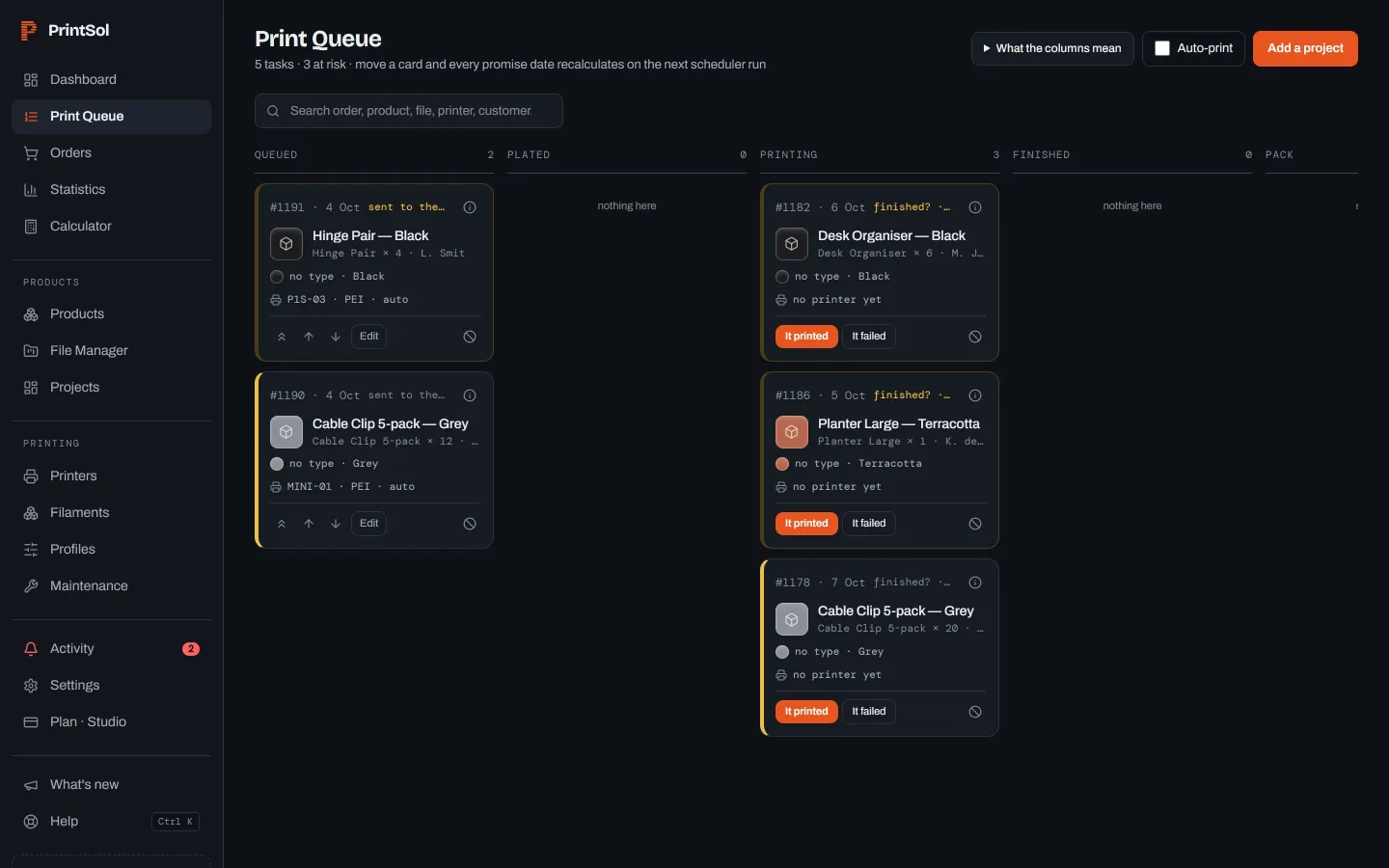Open Settings from the sidebar
The width and height of the screenshot is (1389, 868).
click(x=111, y=686)
